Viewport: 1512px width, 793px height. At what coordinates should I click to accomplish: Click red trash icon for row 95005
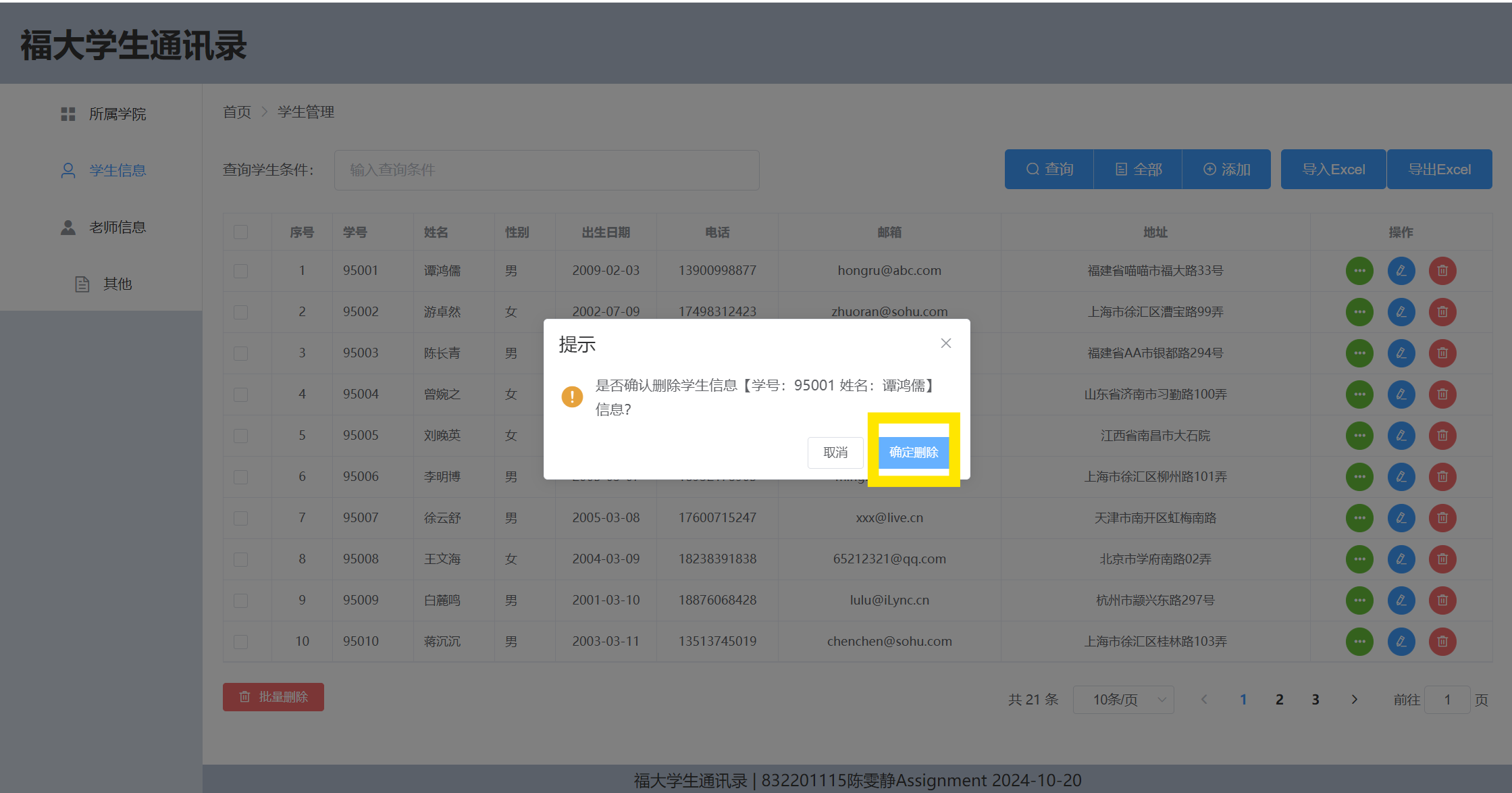(x=1442, y=436)
